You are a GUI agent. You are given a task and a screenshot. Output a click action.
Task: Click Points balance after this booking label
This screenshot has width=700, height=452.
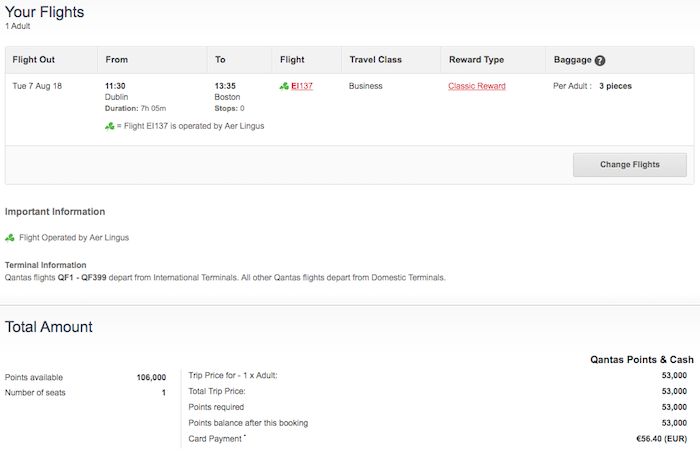click(x=248, y=423)
